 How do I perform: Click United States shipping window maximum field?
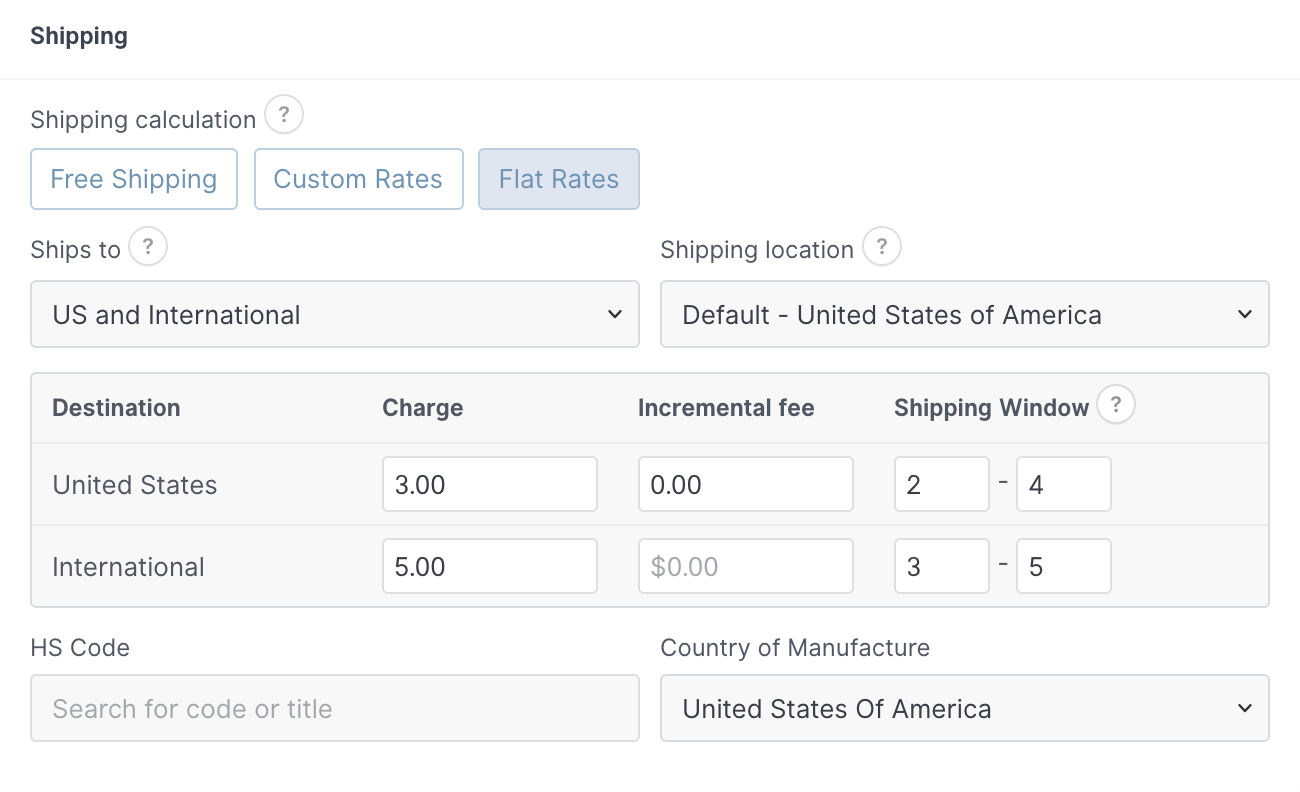[x=1064, y=485]
